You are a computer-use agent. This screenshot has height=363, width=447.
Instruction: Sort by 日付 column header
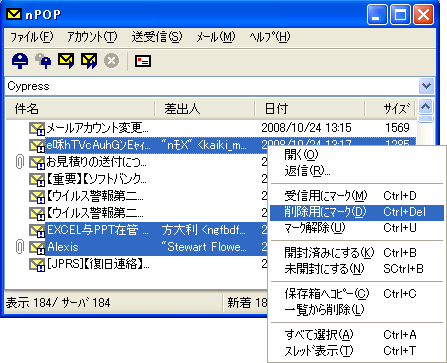310,109
